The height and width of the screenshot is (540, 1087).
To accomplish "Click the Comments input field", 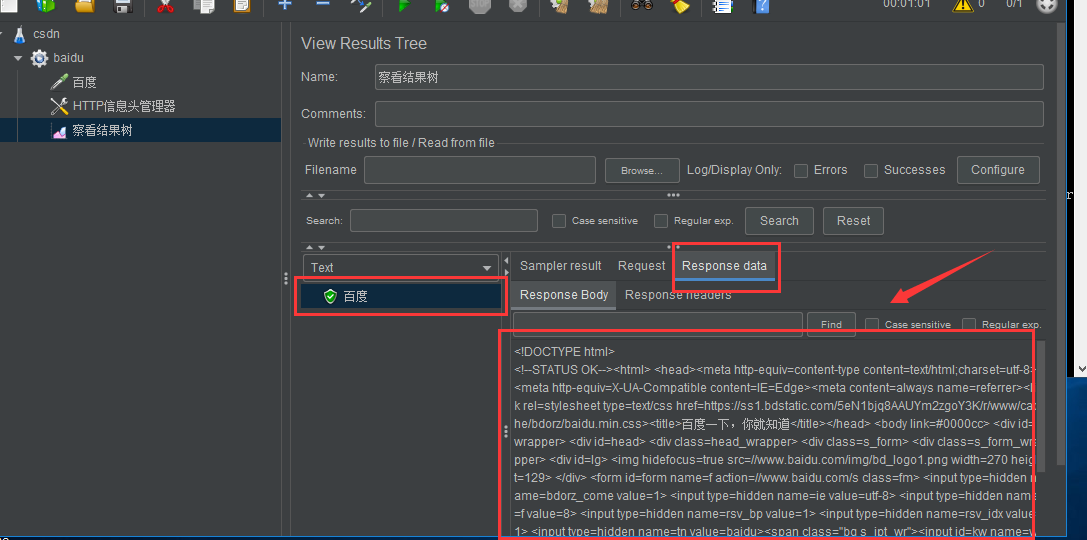I will (709, 114).
